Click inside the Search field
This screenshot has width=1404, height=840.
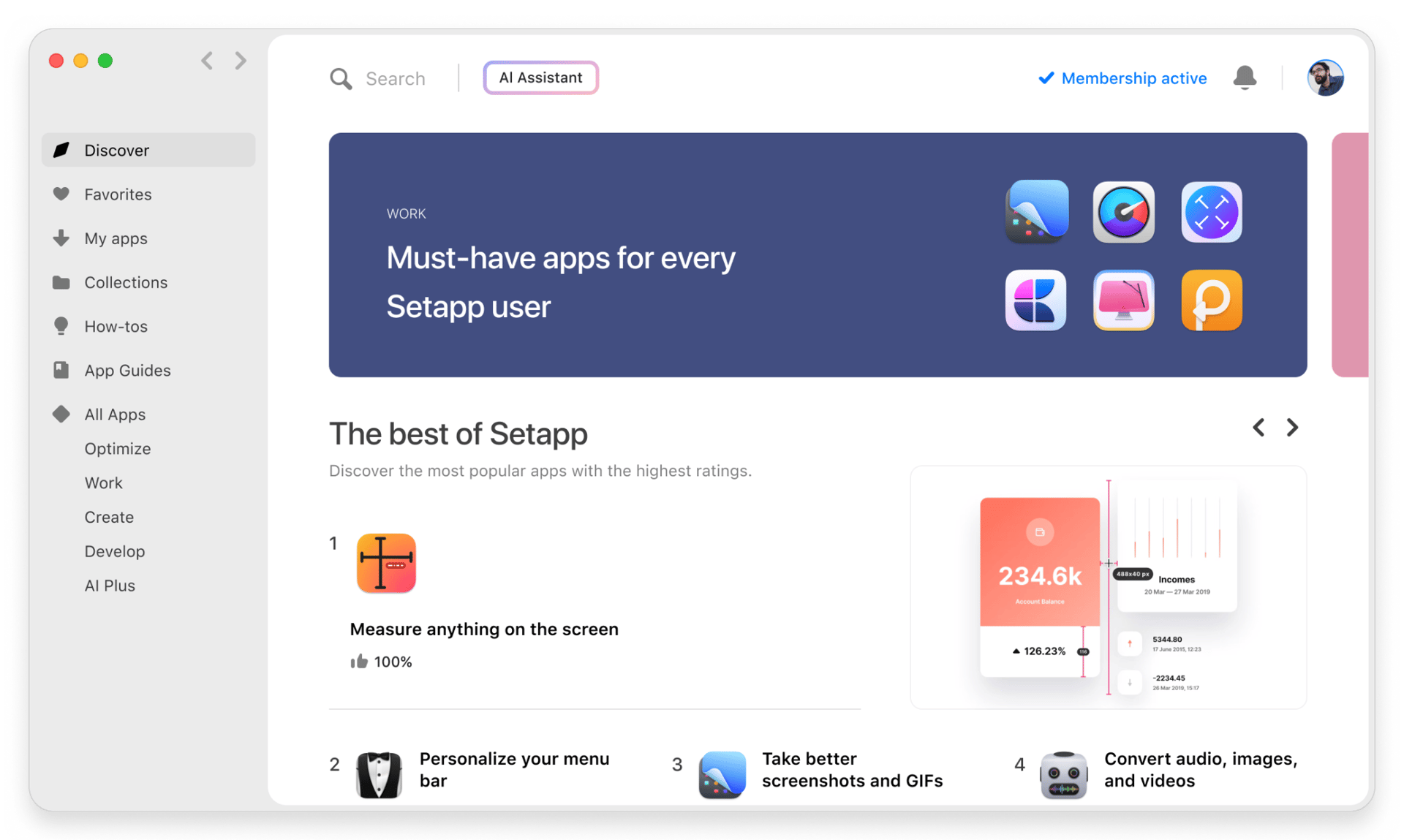click(x=395, y=78)
